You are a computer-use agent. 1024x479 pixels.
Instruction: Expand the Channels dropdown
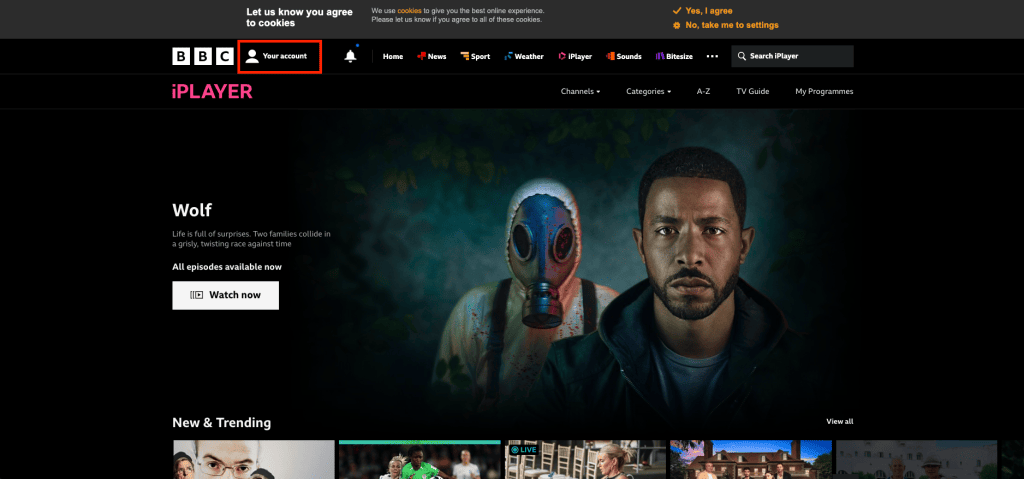(580, 91)
